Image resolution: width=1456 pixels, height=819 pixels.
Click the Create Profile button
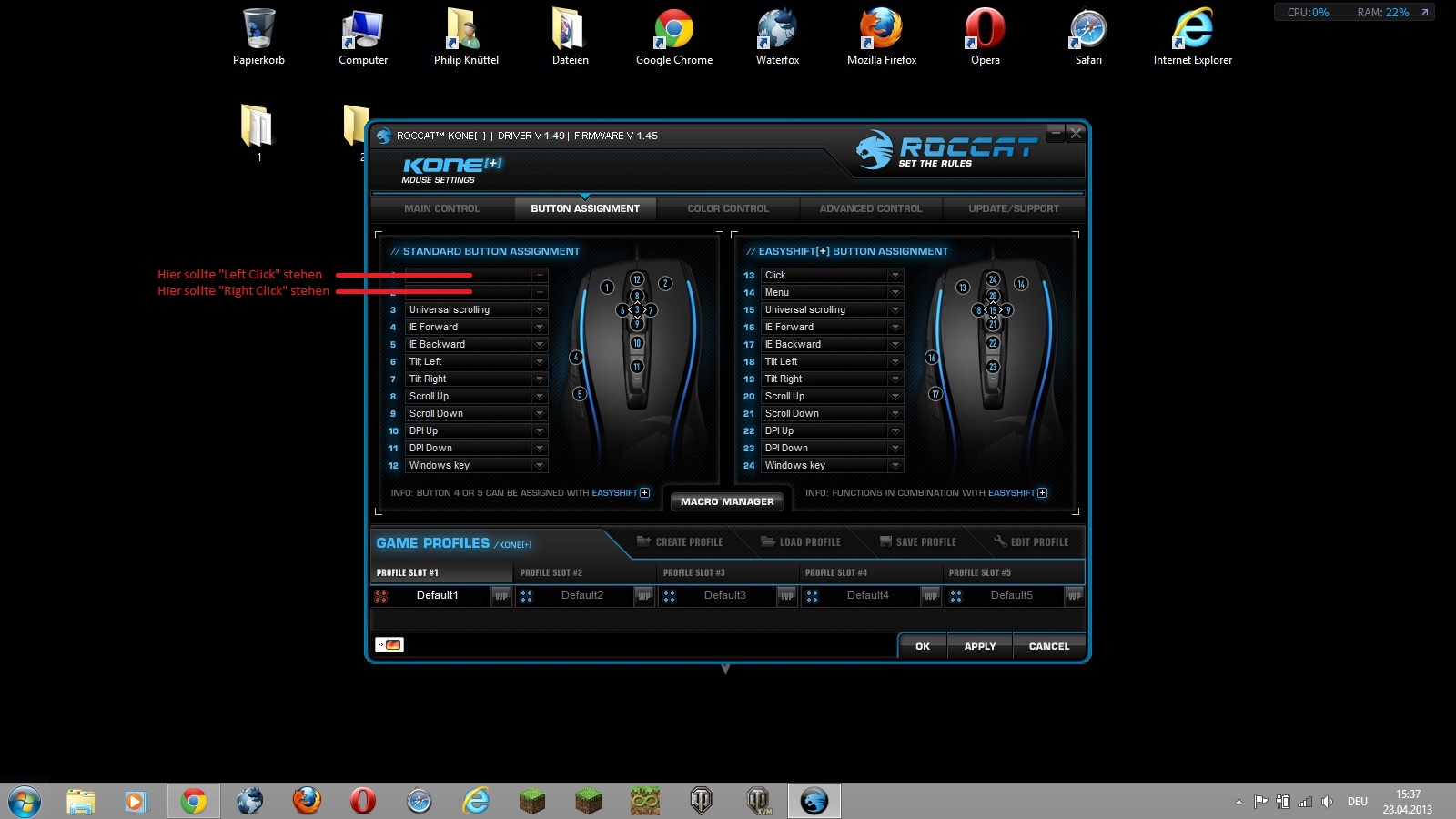coord(680,541)
